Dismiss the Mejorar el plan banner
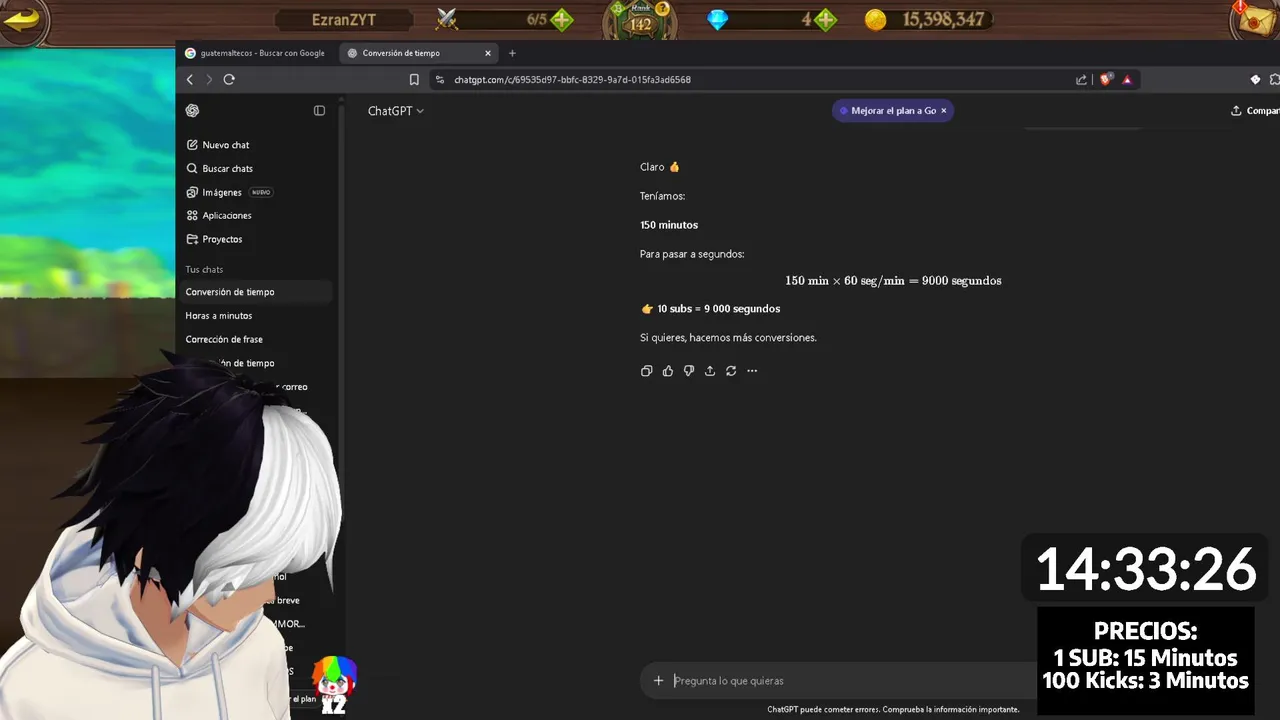Viewport: 1280px width, 720px height. pos(943,111)
